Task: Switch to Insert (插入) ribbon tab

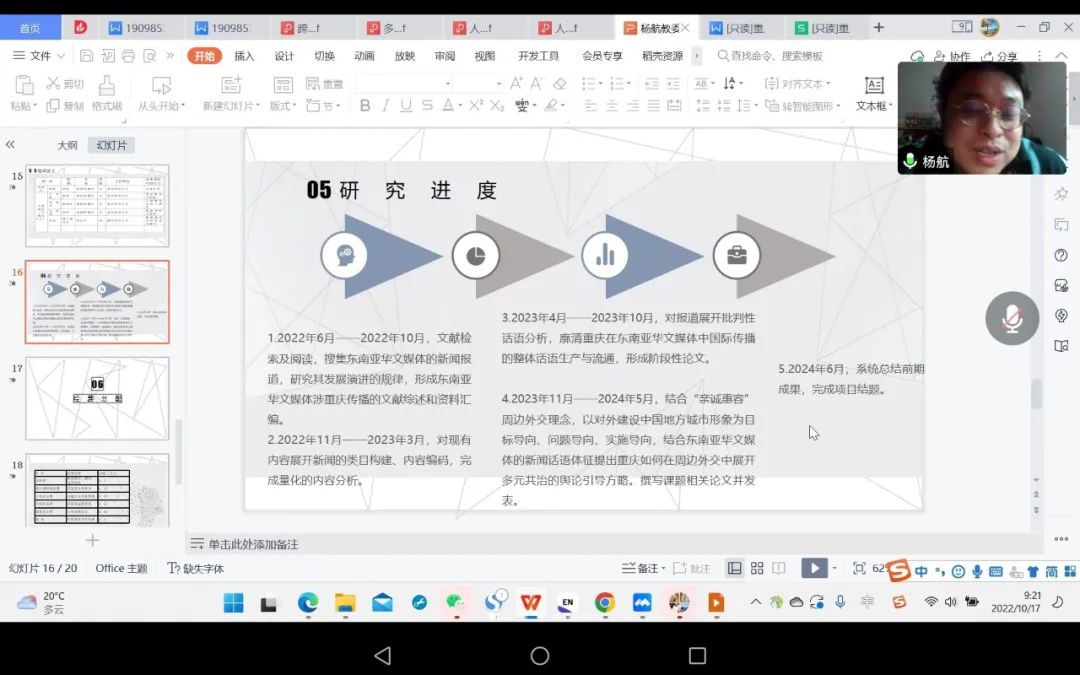Action: pyautogui.click(x=244, y=56)
